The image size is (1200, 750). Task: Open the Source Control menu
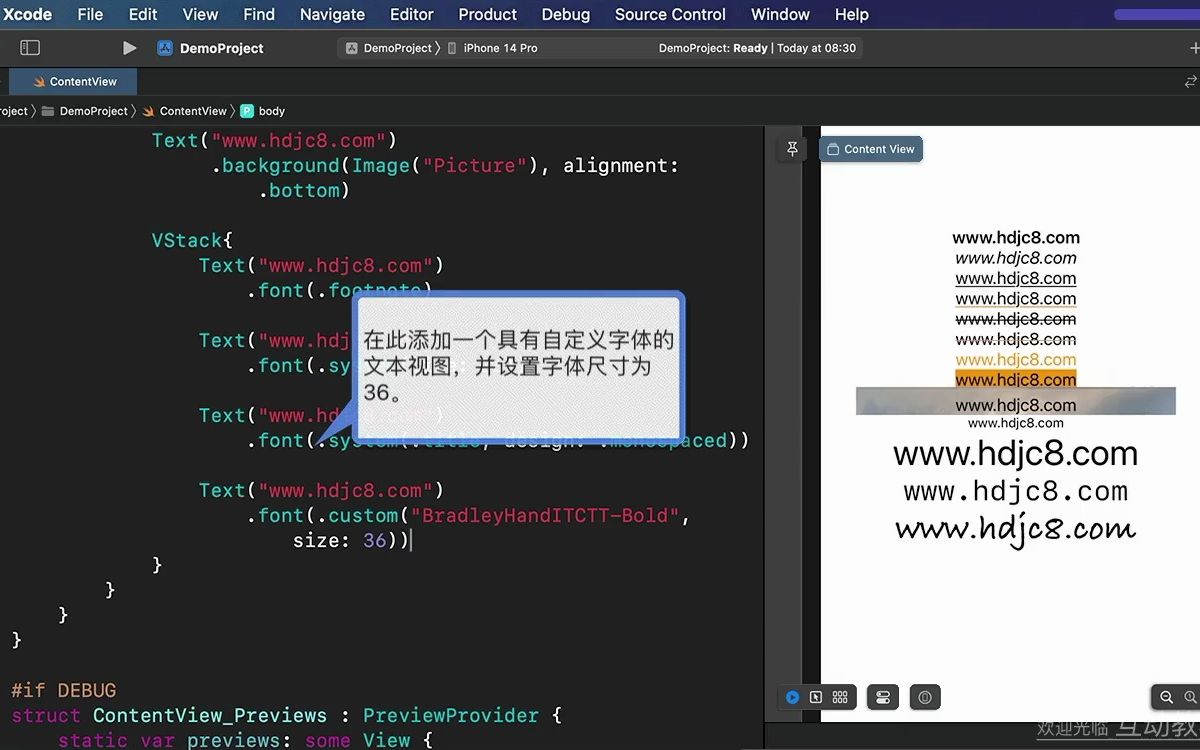669,14
